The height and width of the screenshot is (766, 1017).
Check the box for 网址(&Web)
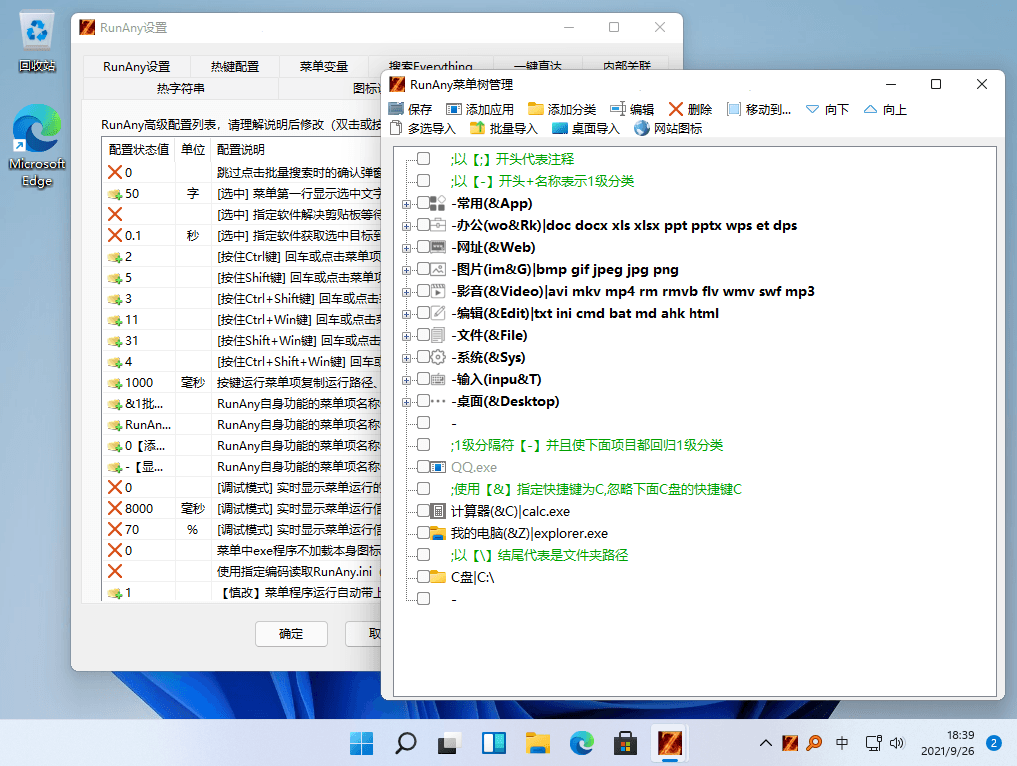[424, 247]
